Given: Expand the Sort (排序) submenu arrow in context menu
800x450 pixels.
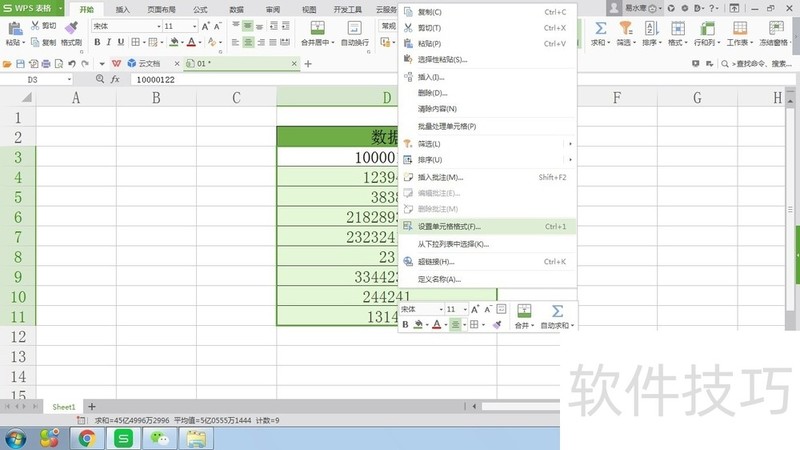Looking at the screenshot, I should tap(570, 160).
